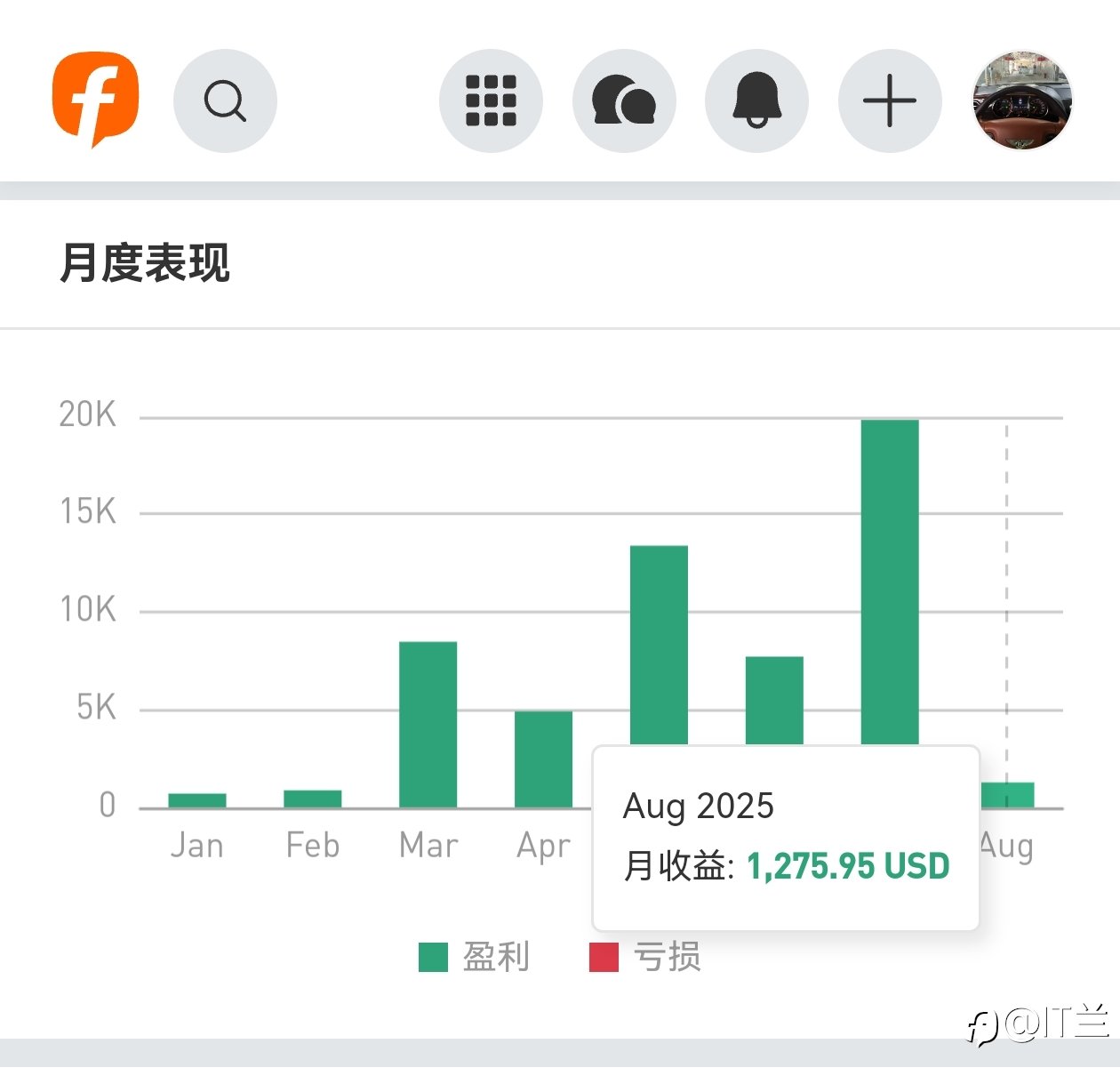Click the 15K axis label
Screen dimensions: 1120x1084
(87, 511)
